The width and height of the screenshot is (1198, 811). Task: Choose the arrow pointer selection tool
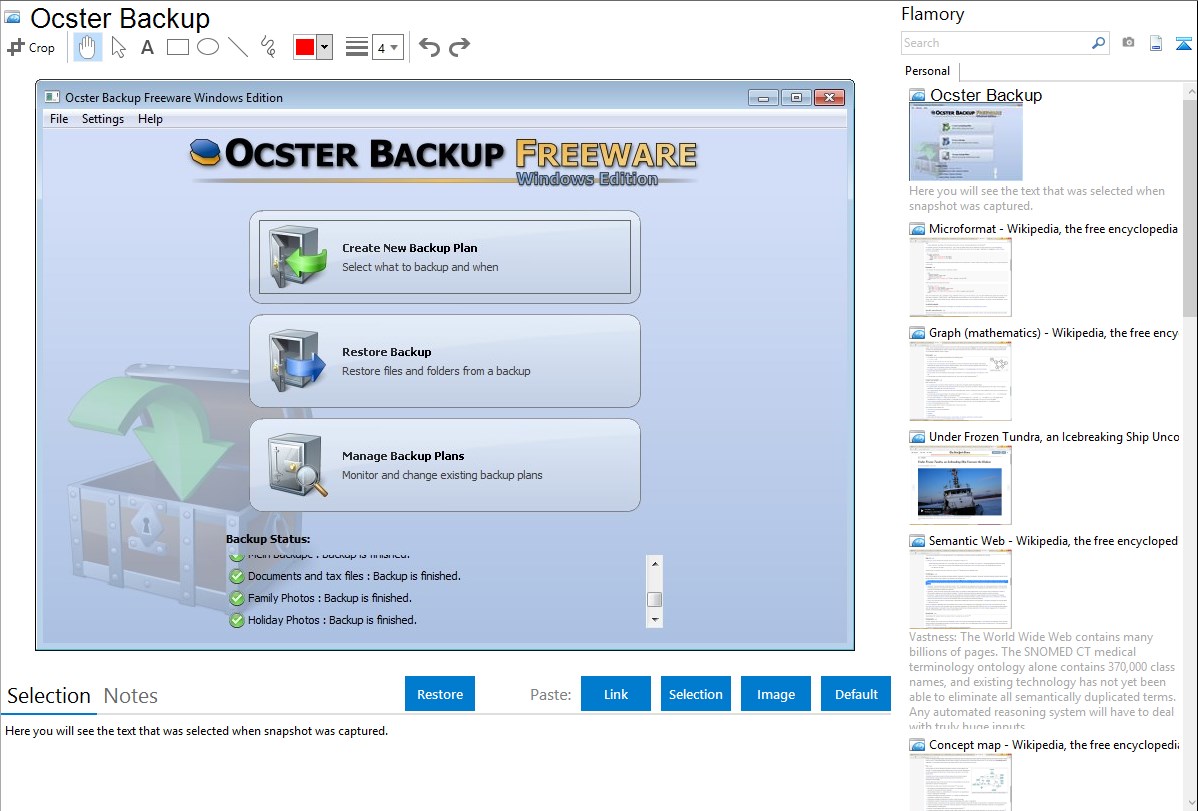(118, 47)
